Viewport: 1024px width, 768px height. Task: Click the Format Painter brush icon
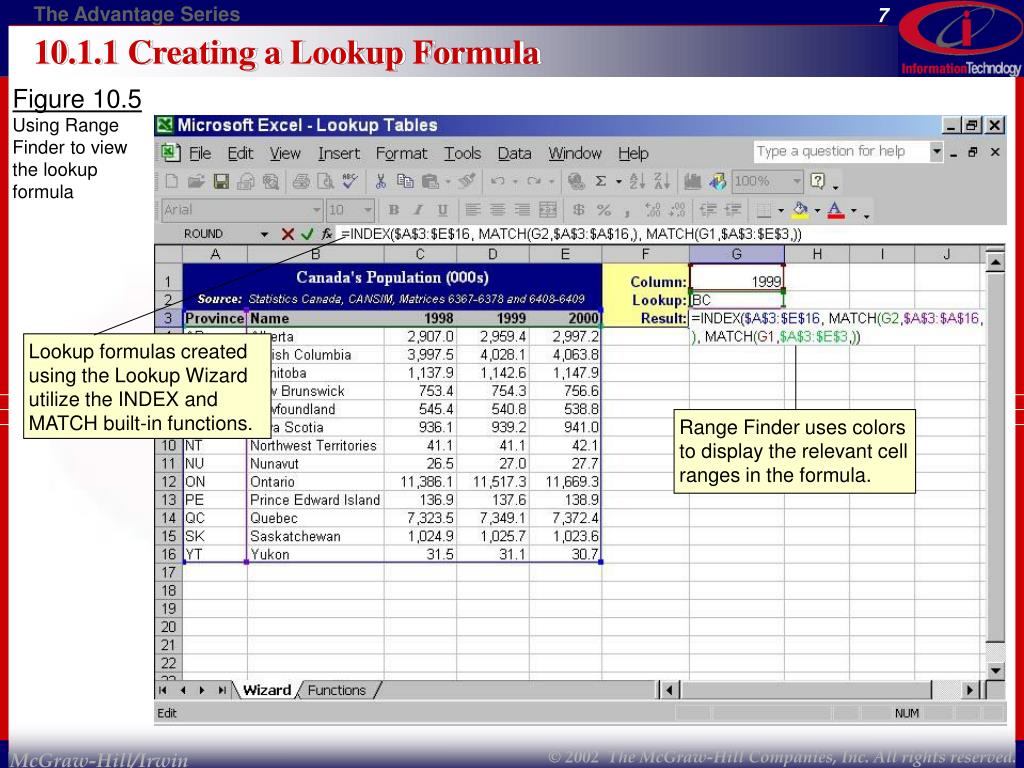pos(466,182)
